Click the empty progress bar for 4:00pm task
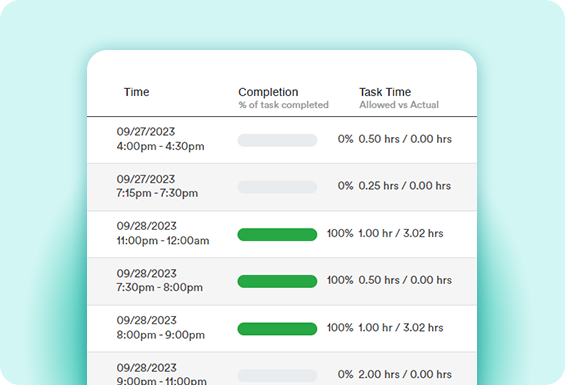 pyautogui.click(x=277, y=140)
